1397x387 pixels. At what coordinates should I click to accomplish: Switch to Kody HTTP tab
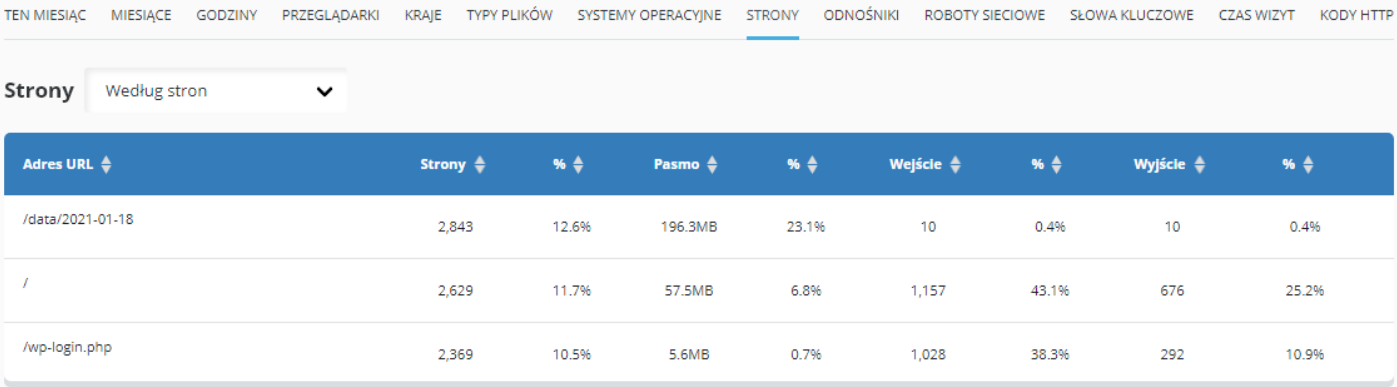click(x=1358, y=16)
